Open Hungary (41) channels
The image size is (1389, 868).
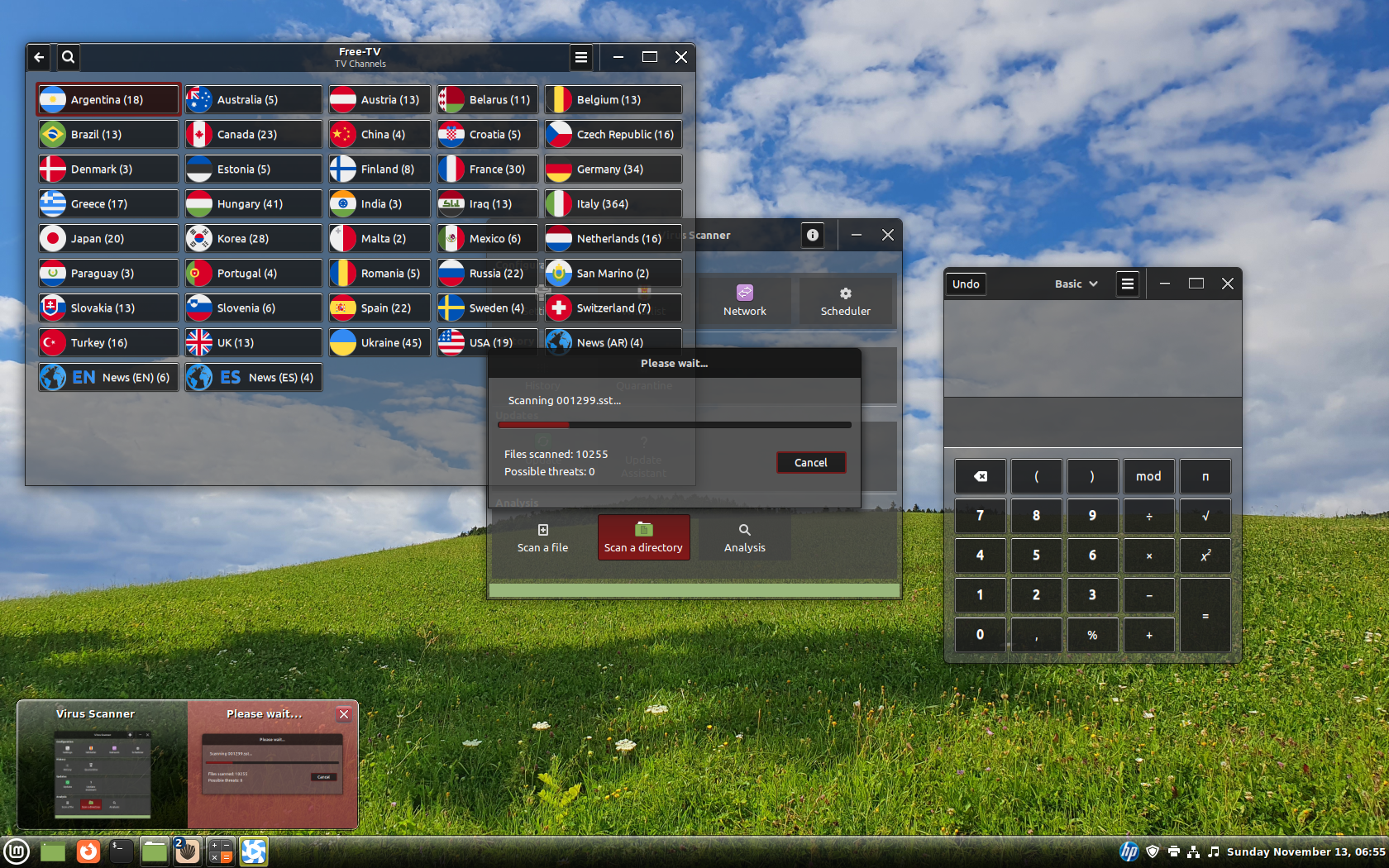[x=253, y=203]
